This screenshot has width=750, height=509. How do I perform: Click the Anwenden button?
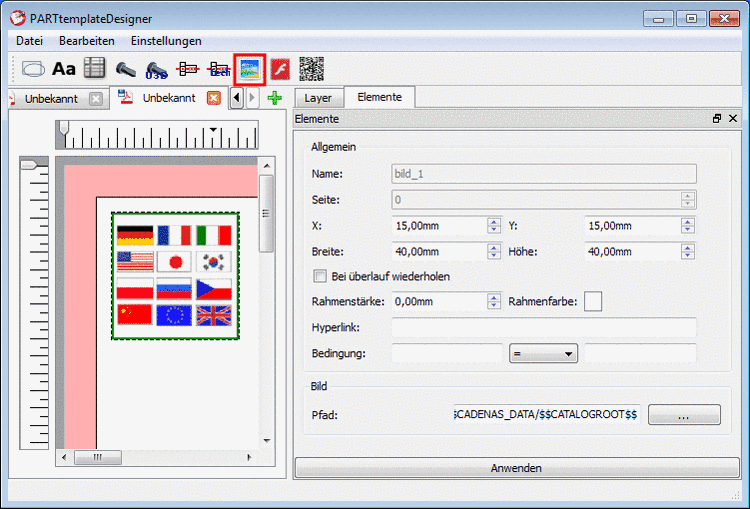(517, 468)
